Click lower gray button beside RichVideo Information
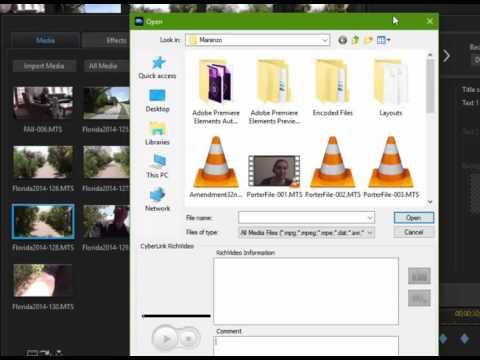This screenshot has height=360, width=480. click(x=419, y=298)
